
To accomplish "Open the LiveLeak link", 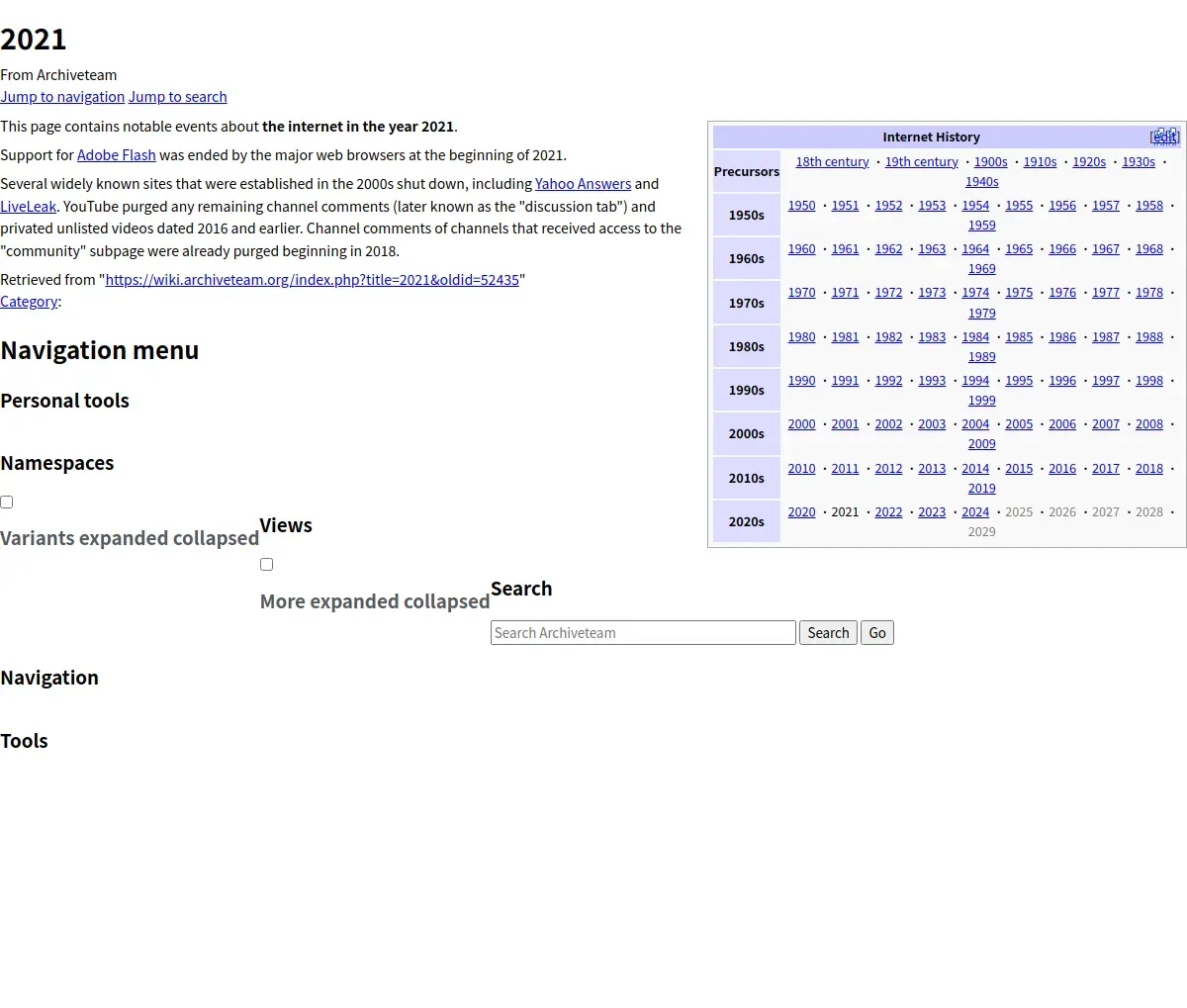I will coord(29,207).
